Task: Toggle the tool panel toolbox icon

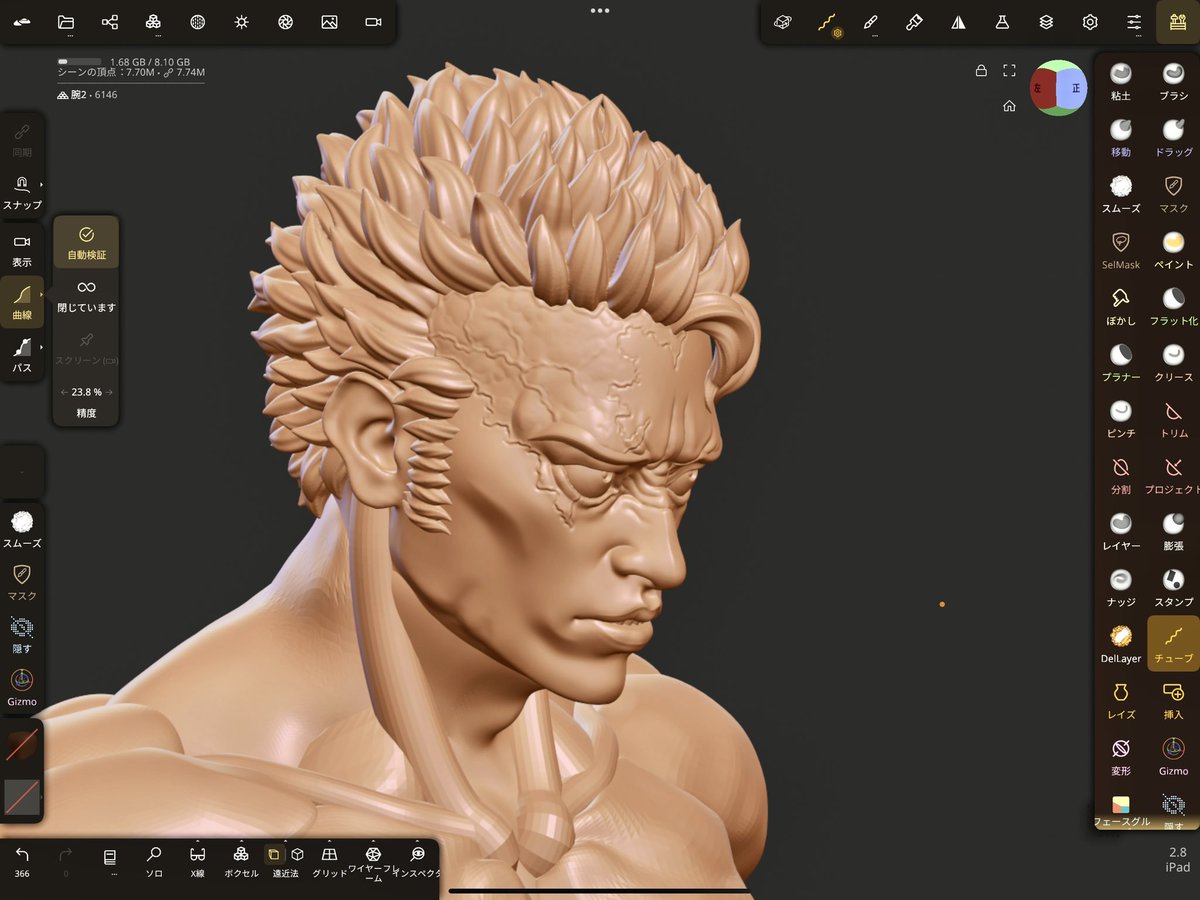Action: click(x=1176, y=22)
